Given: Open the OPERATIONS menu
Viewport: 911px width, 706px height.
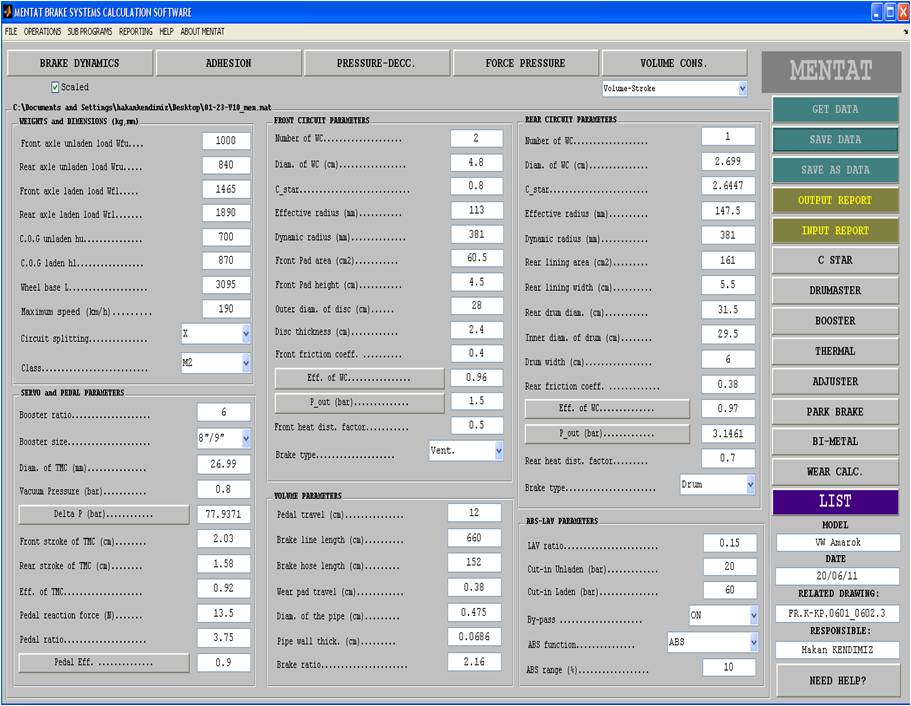Looking at the screenshot, I should coord(42,32).
